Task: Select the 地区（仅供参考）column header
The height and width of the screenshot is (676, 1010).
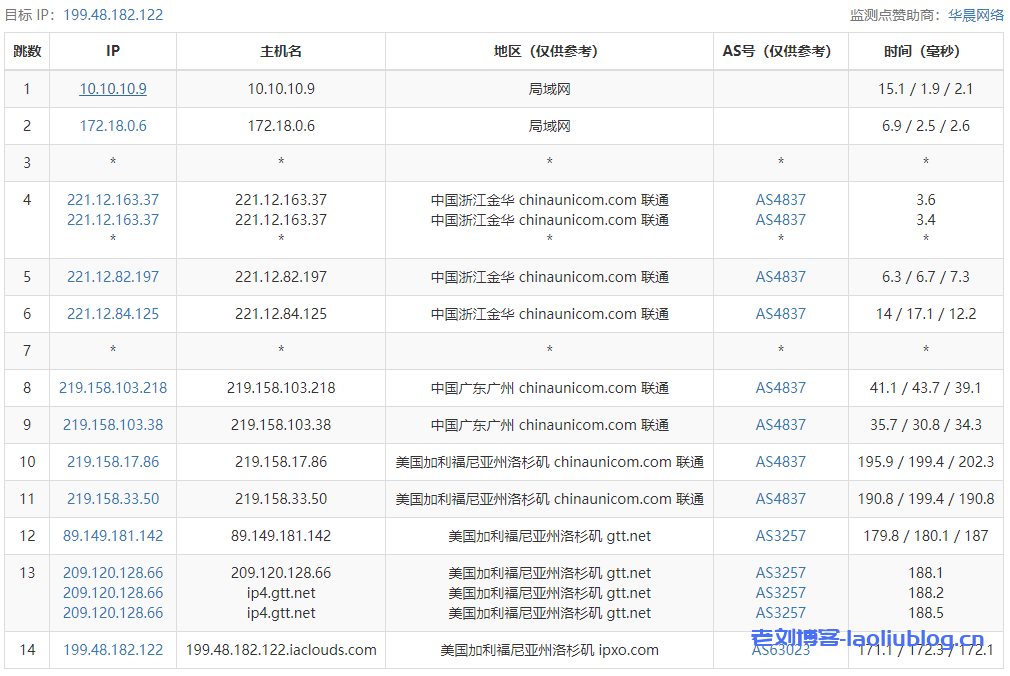Action: tap(549, 51)
